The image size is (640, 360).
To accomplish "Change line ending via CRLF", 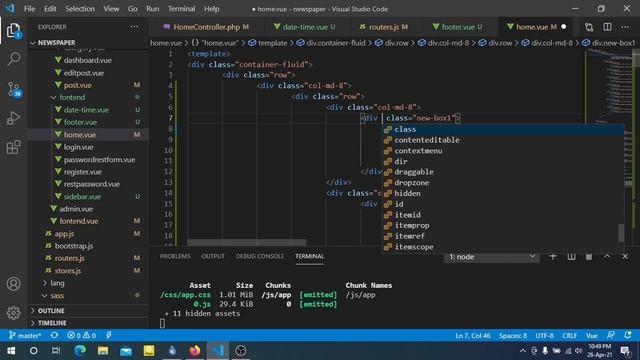I will (569, 336).
